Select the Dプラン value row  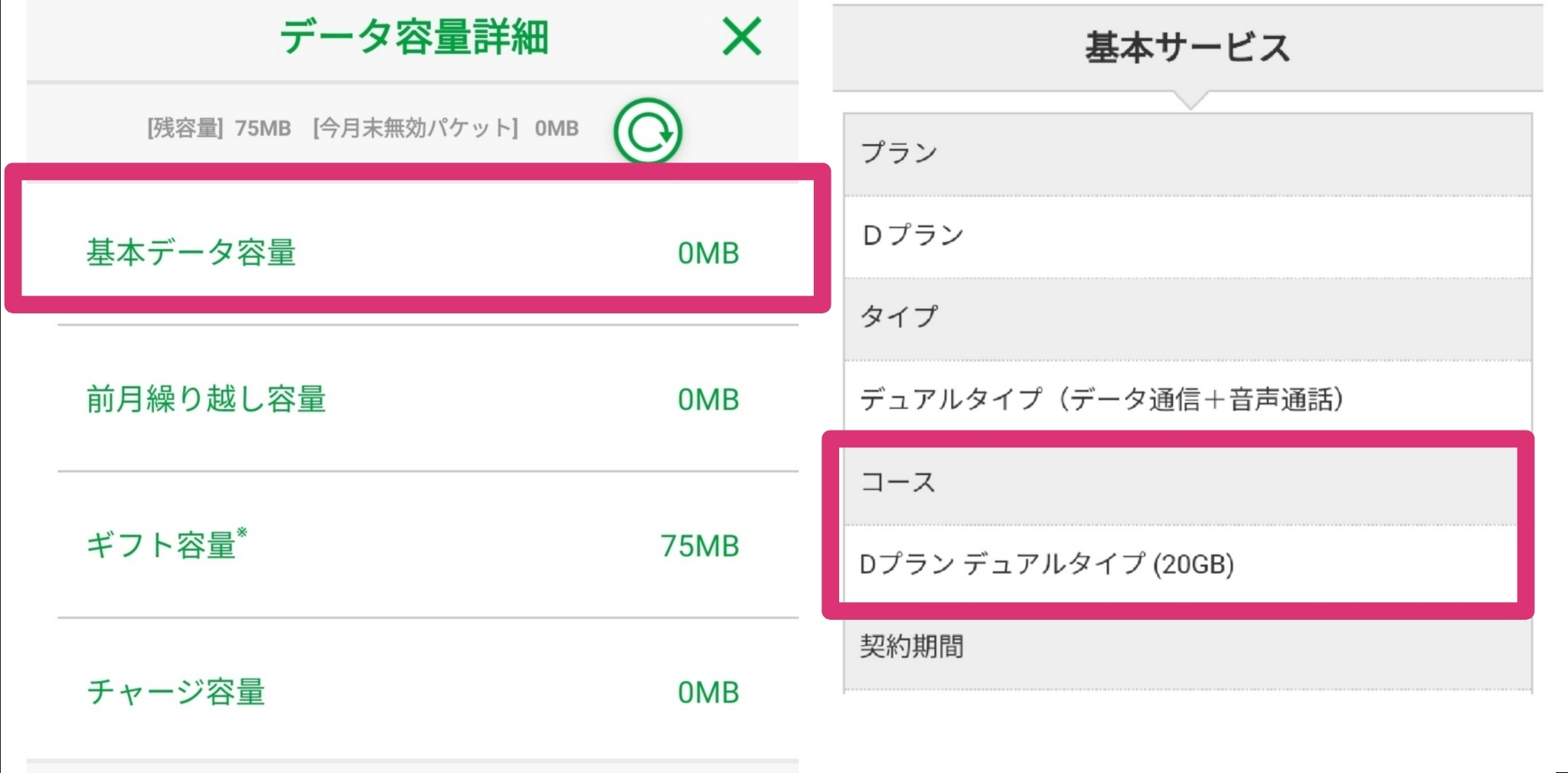tap(913, 235)
